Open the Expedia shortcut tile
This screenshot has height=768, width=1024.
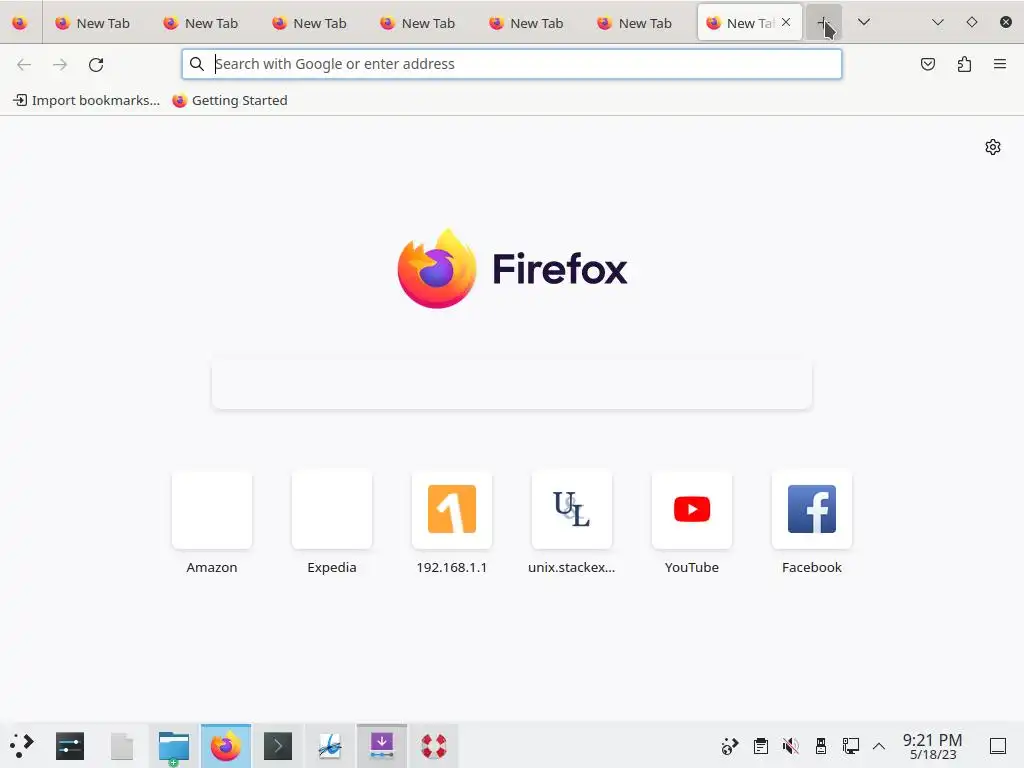[x=332, y=522]
